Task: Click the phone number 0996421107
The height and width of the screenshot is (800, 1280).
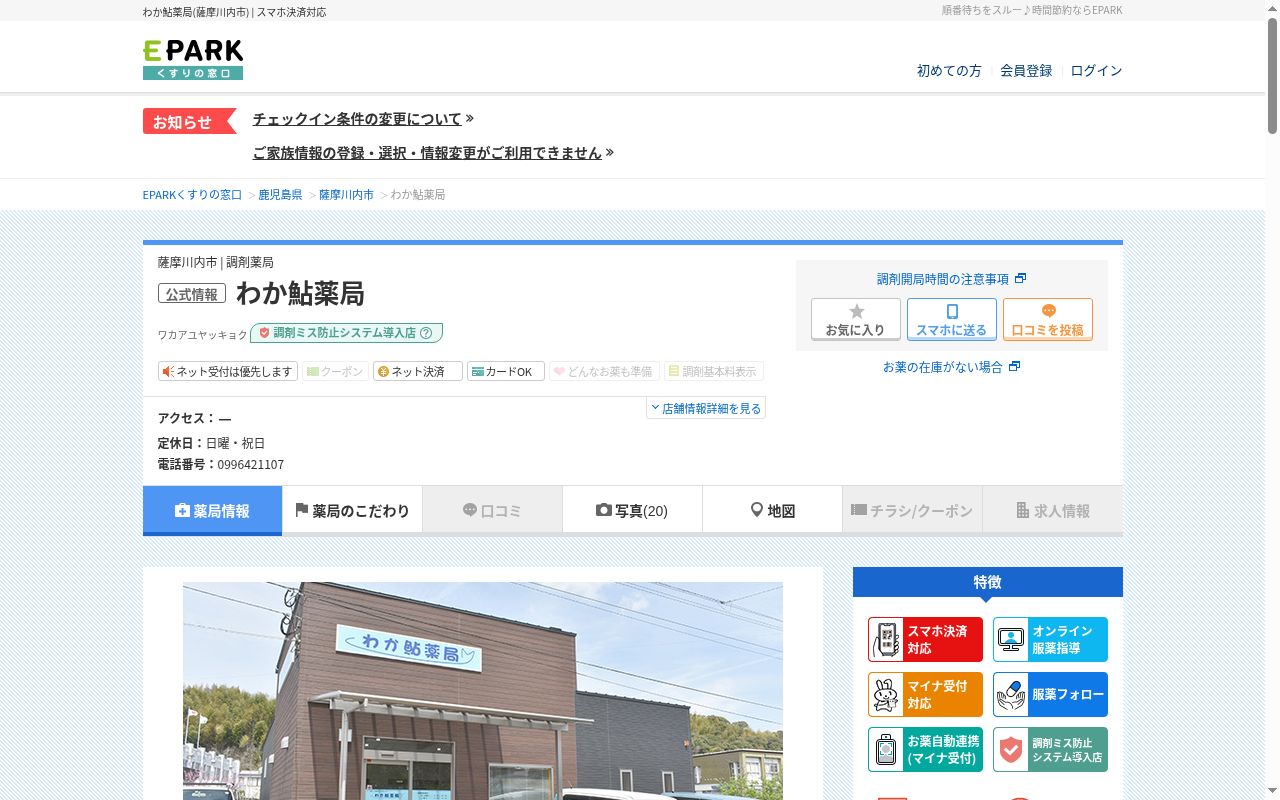Action: point(251,465)
